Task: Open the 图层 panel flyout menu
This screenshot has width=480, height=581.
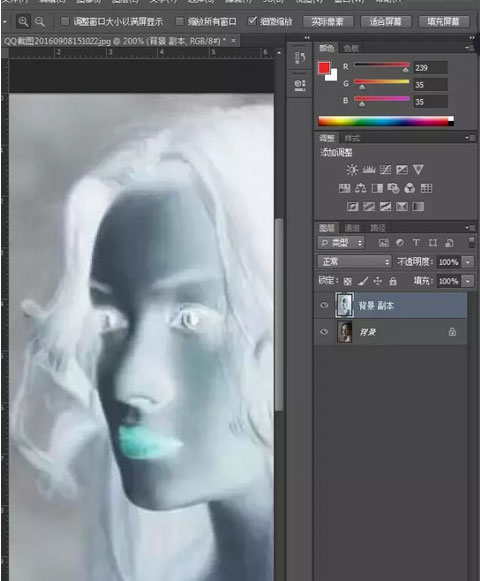Action: tap(470, 228)
